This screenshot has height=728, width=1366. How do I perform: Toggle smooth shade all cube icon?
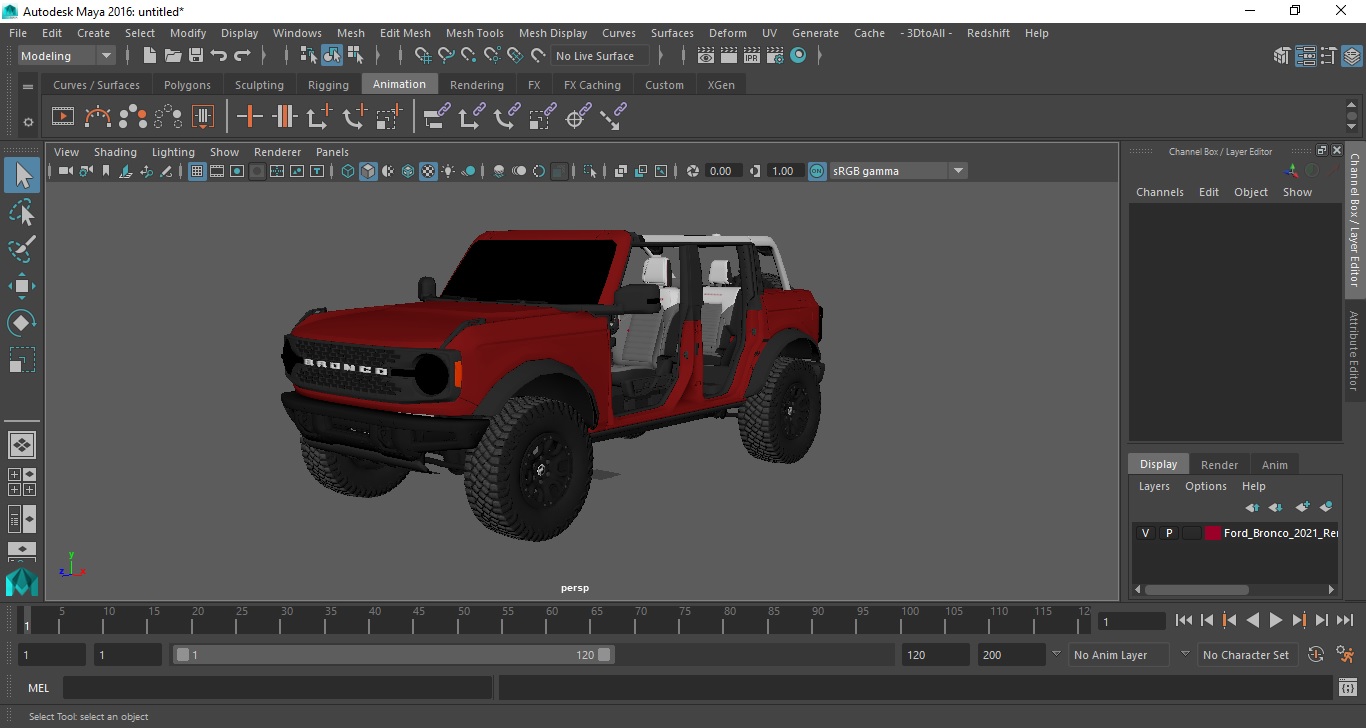pyautogui.click(x=368, y=171)
